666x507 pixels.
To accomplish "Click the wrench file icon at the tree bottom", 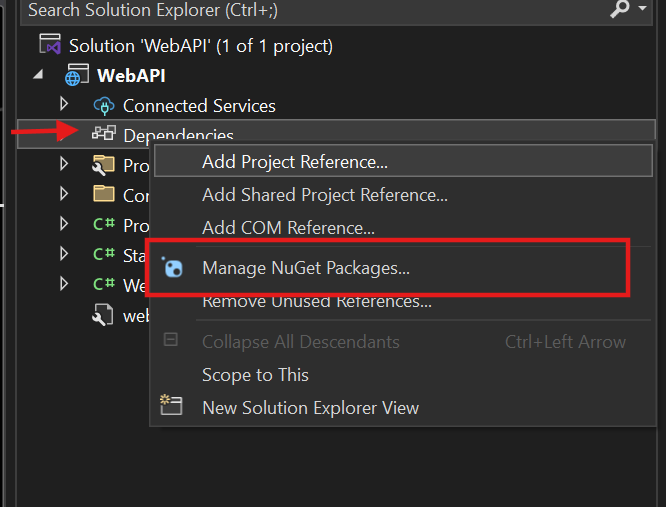I will pyautogui.click(x=102, y=315).
